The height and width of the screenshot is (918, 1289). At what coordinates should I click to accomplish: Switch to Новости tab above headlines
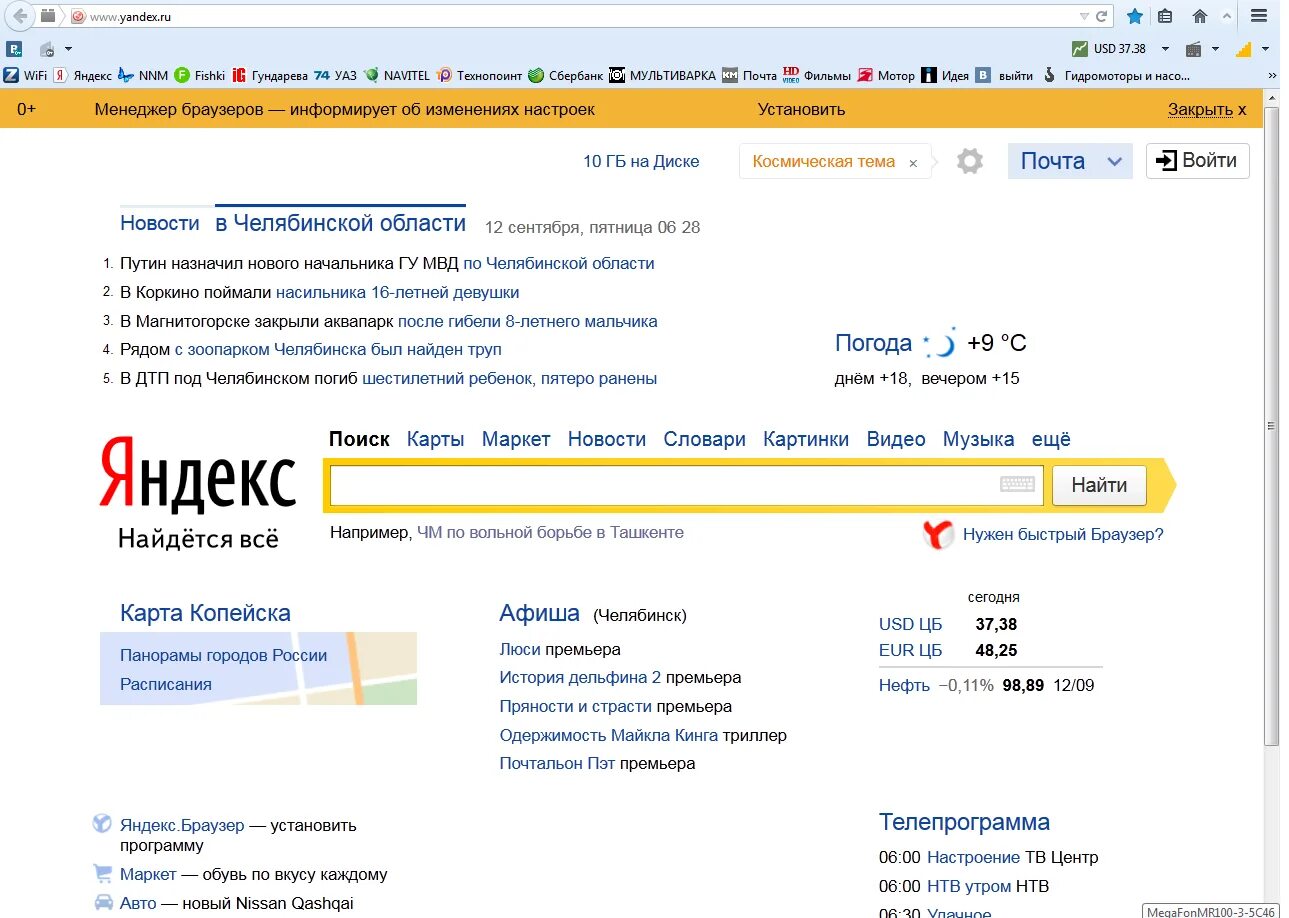pyautogui.click(x=160, y=223)
